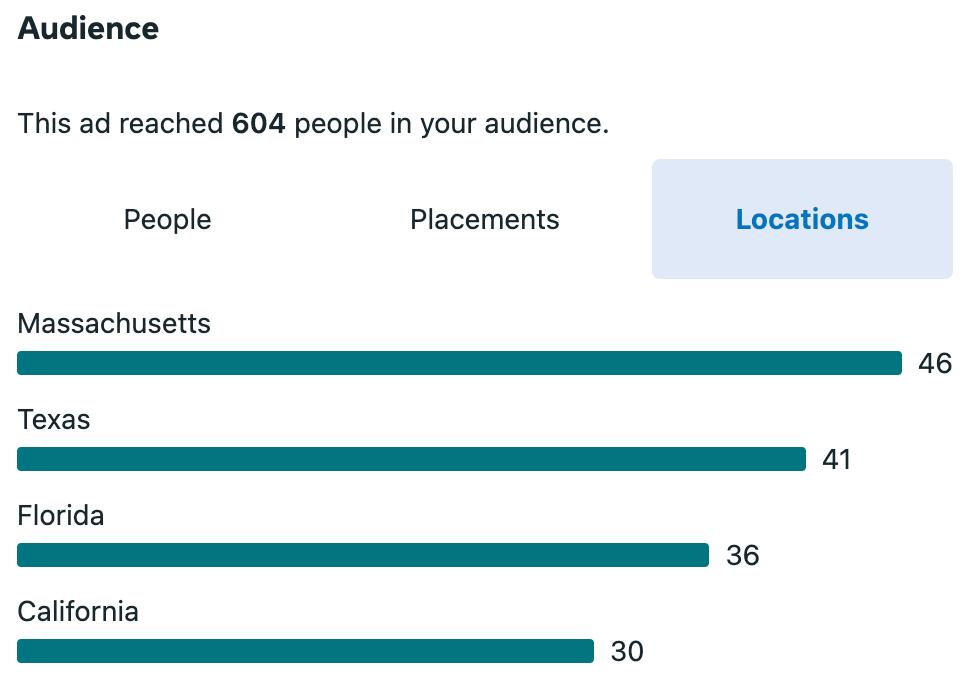The width and height of the screenshot is (980, 674).
Task: Click the value 41 beside Texas bar
Action: click(x=836, y=460)
